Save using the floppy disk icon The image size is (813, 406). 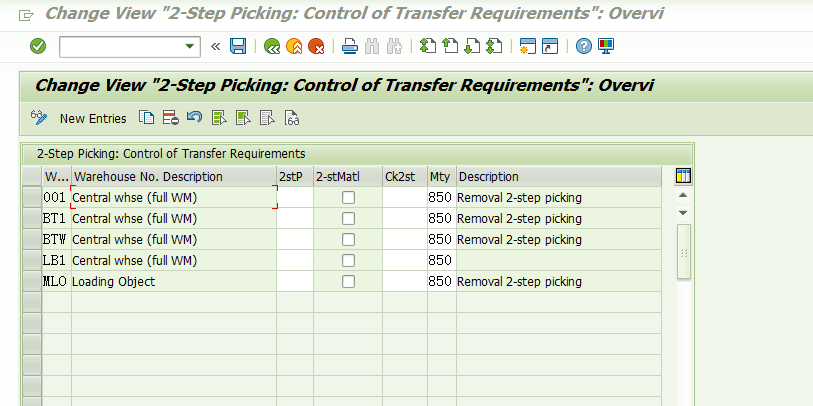[x=238, y=47]
